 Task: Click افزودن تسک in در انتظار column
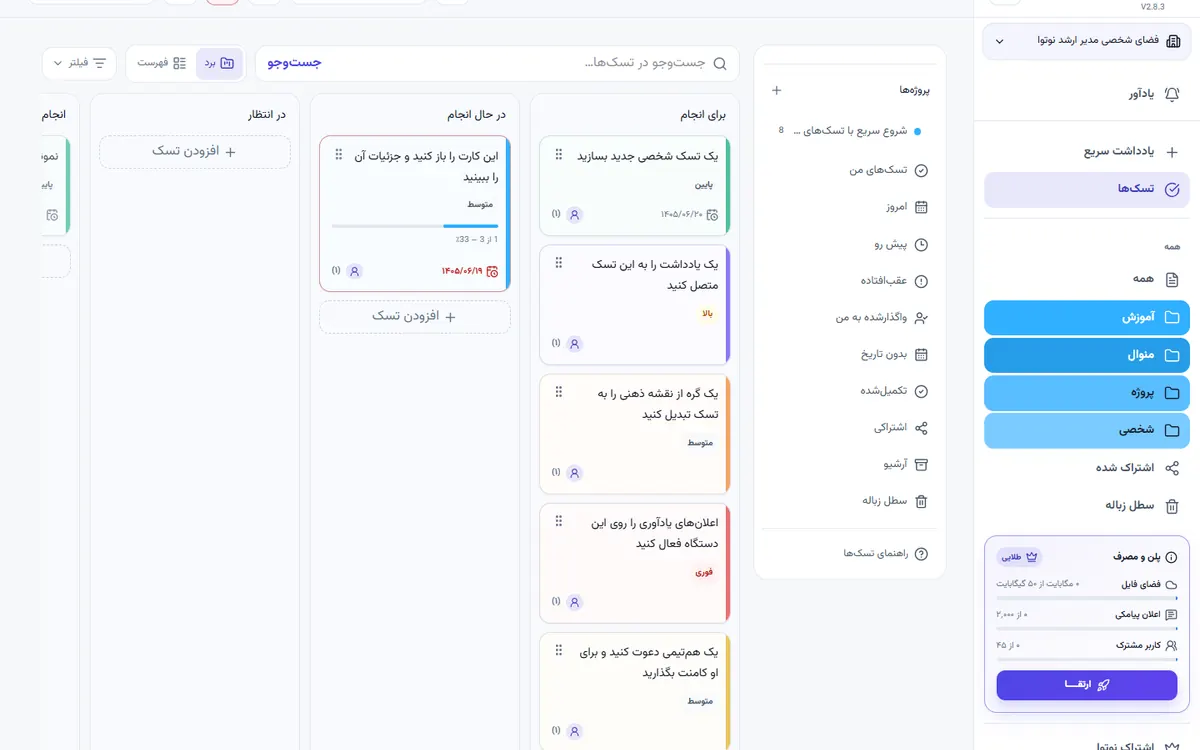point(195,152)
